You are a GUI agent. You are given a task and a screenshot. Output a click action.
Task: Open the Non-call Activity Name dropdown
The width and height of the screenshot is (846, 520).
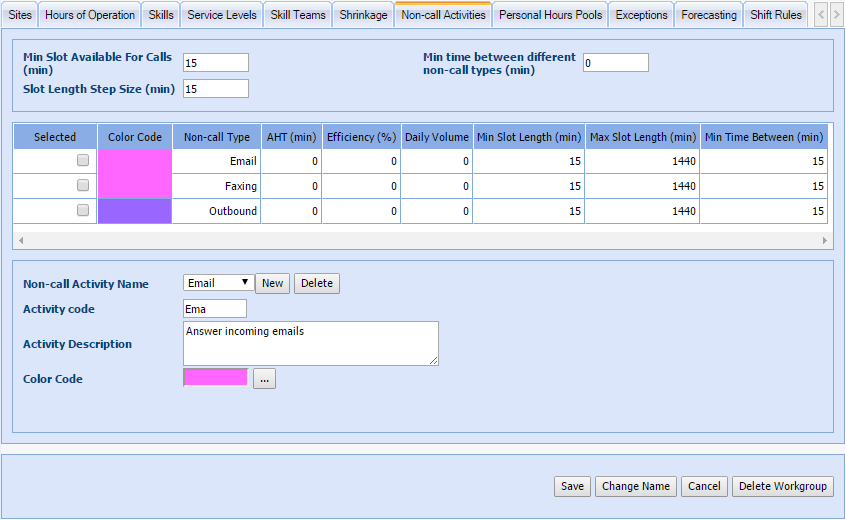pos(218,283)
